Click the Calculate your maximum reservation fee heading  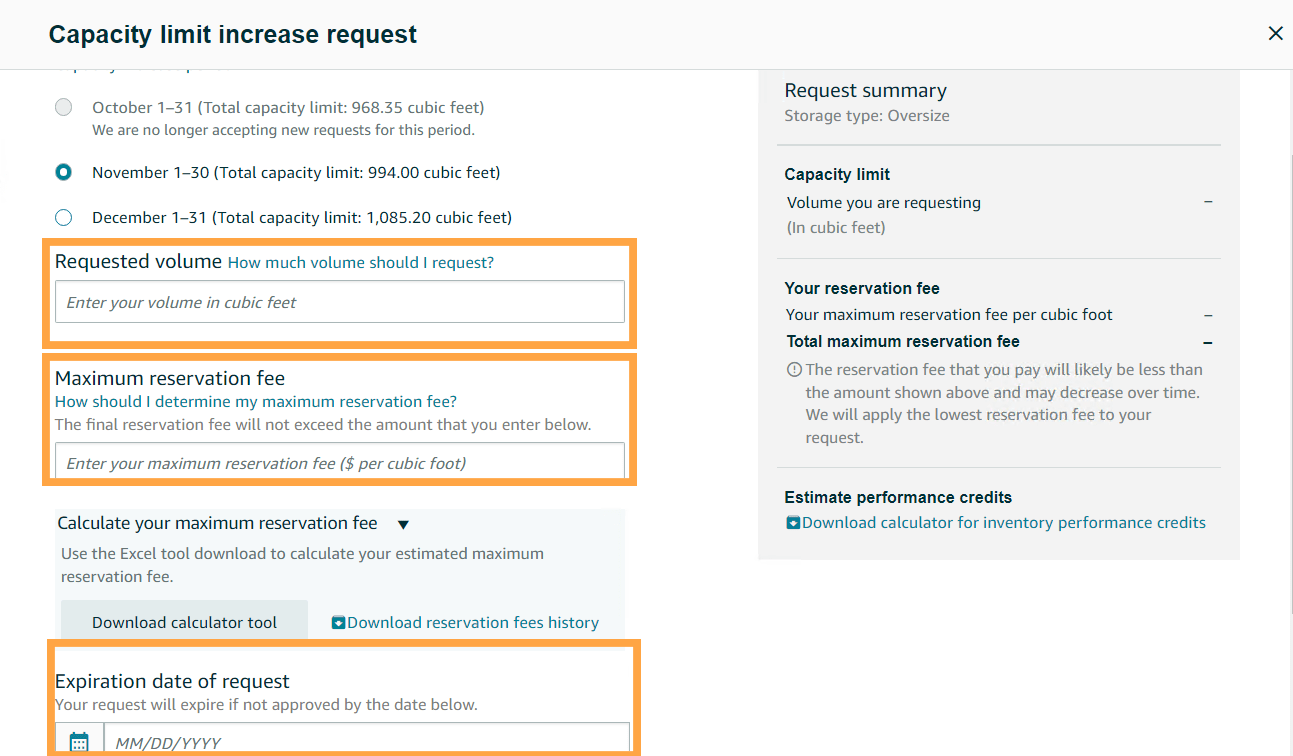[217, 523]
